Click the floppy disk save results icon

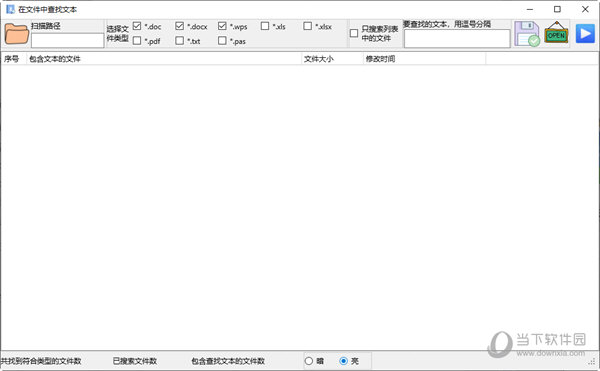pyautogui.click(x=527, y=34)
